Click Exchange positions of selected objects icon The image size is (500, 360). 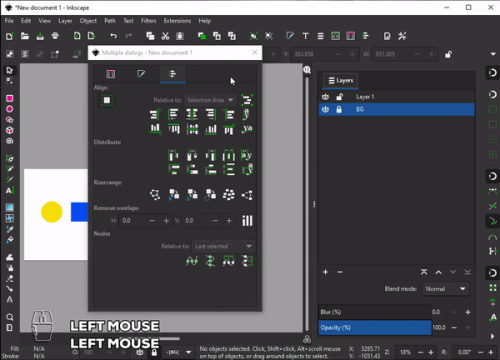(174, 194)
